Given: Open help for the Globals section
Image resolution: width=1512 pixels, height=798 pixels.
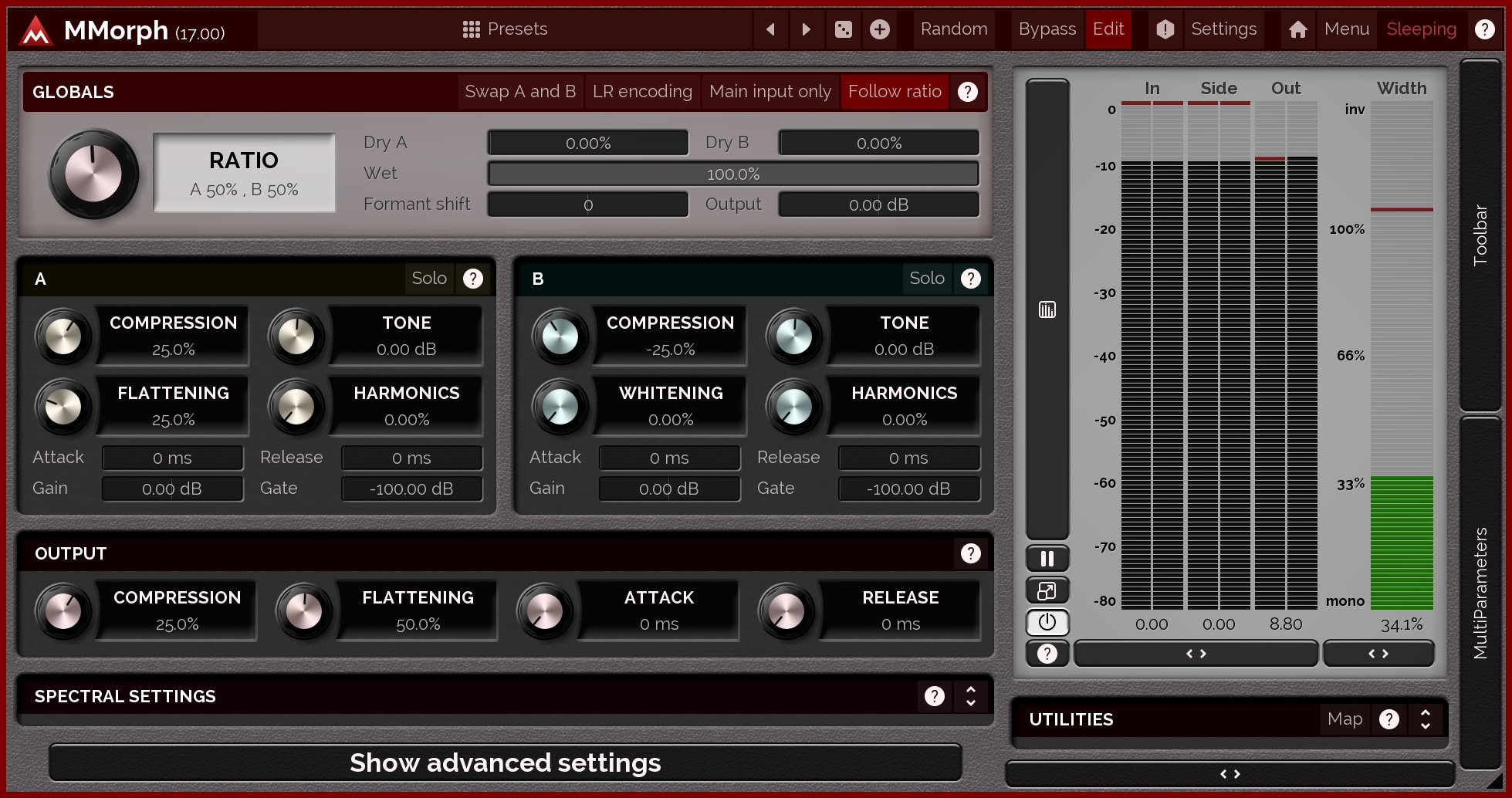Looking at the screenshot, I should coord(967,92).
